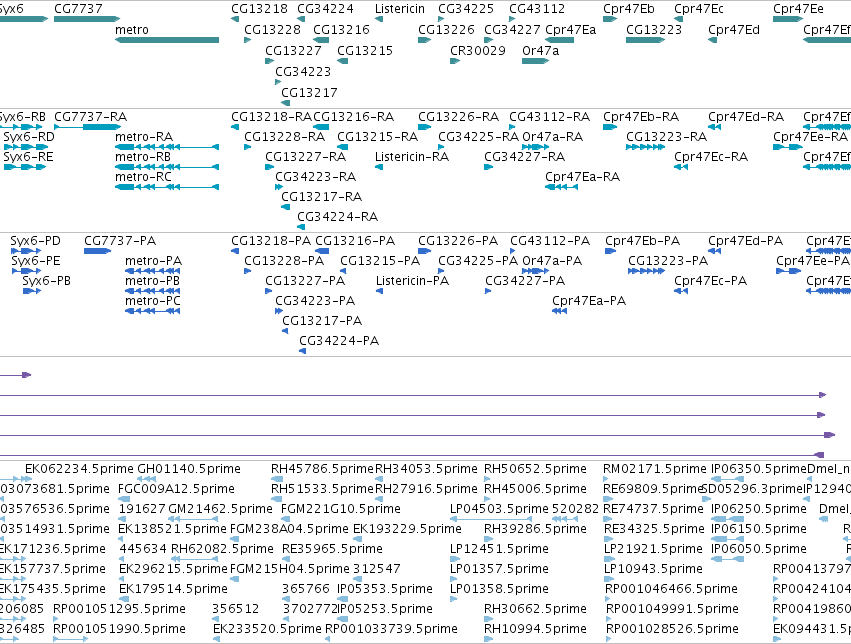Click the Syx6-RD transcript label
Viewport: 851px width, 644px height.
[29, 137]
